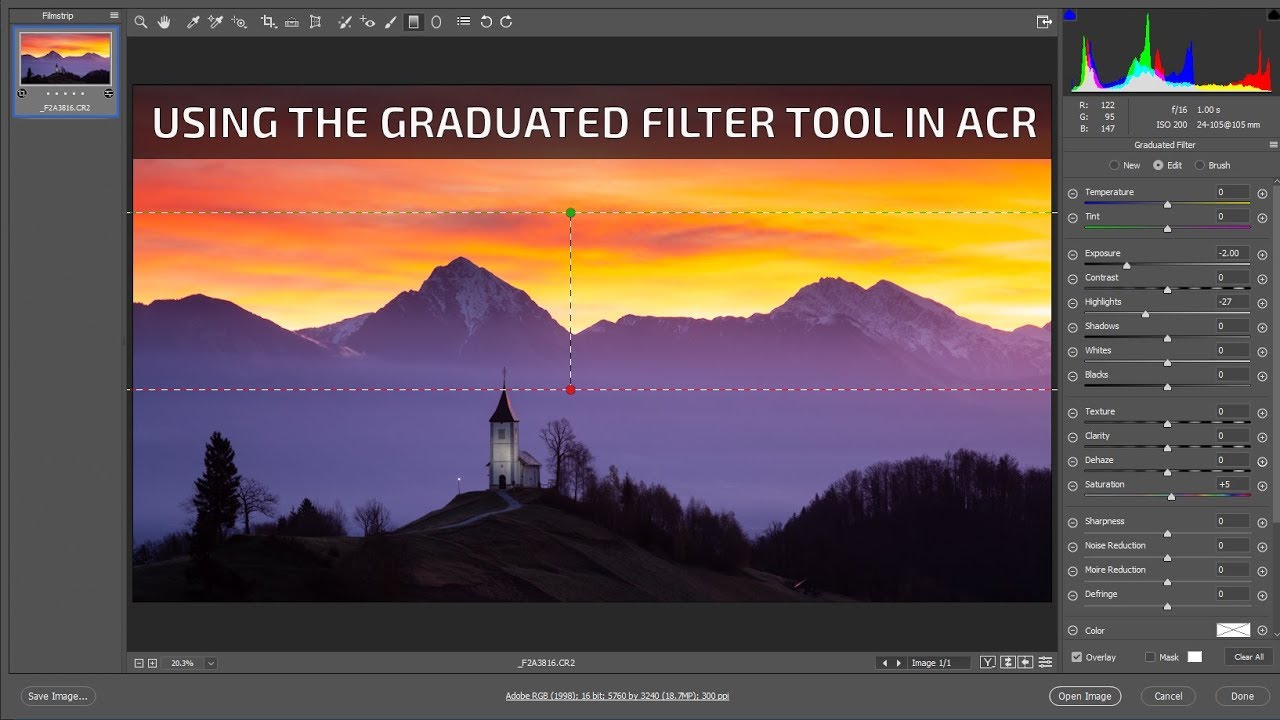
Task: Decrease Exposure with minus button
Action: tap(1073, 255)
